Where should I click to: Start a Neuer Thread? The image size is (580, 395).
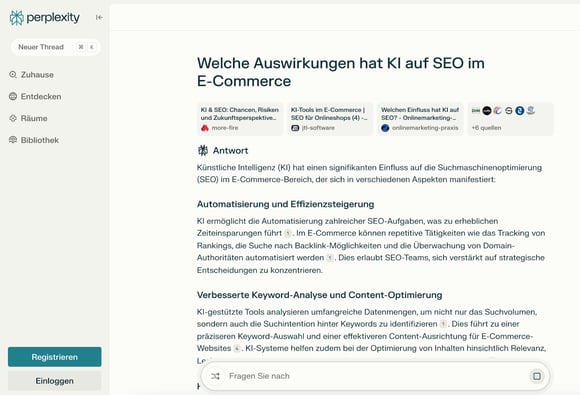click(55, 47)
